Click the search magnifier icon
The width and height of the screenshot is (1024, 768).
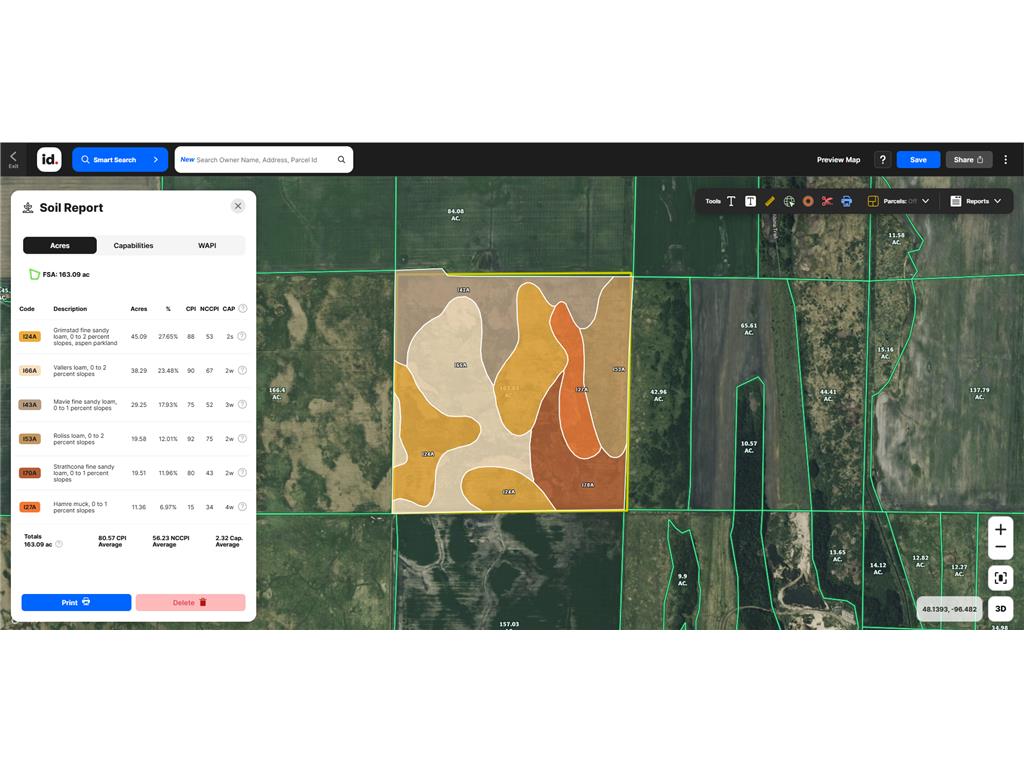[341, 159]
